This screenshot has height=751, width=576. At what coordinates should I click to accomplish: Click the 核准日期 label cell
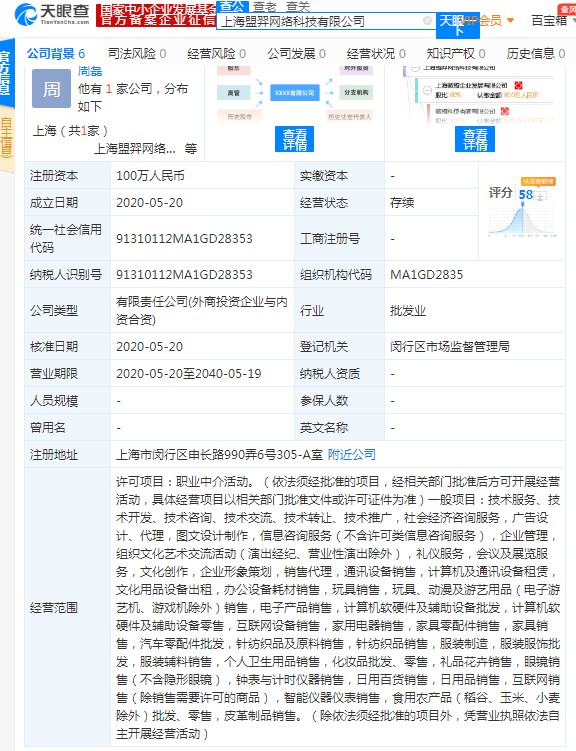click(68, 346)
